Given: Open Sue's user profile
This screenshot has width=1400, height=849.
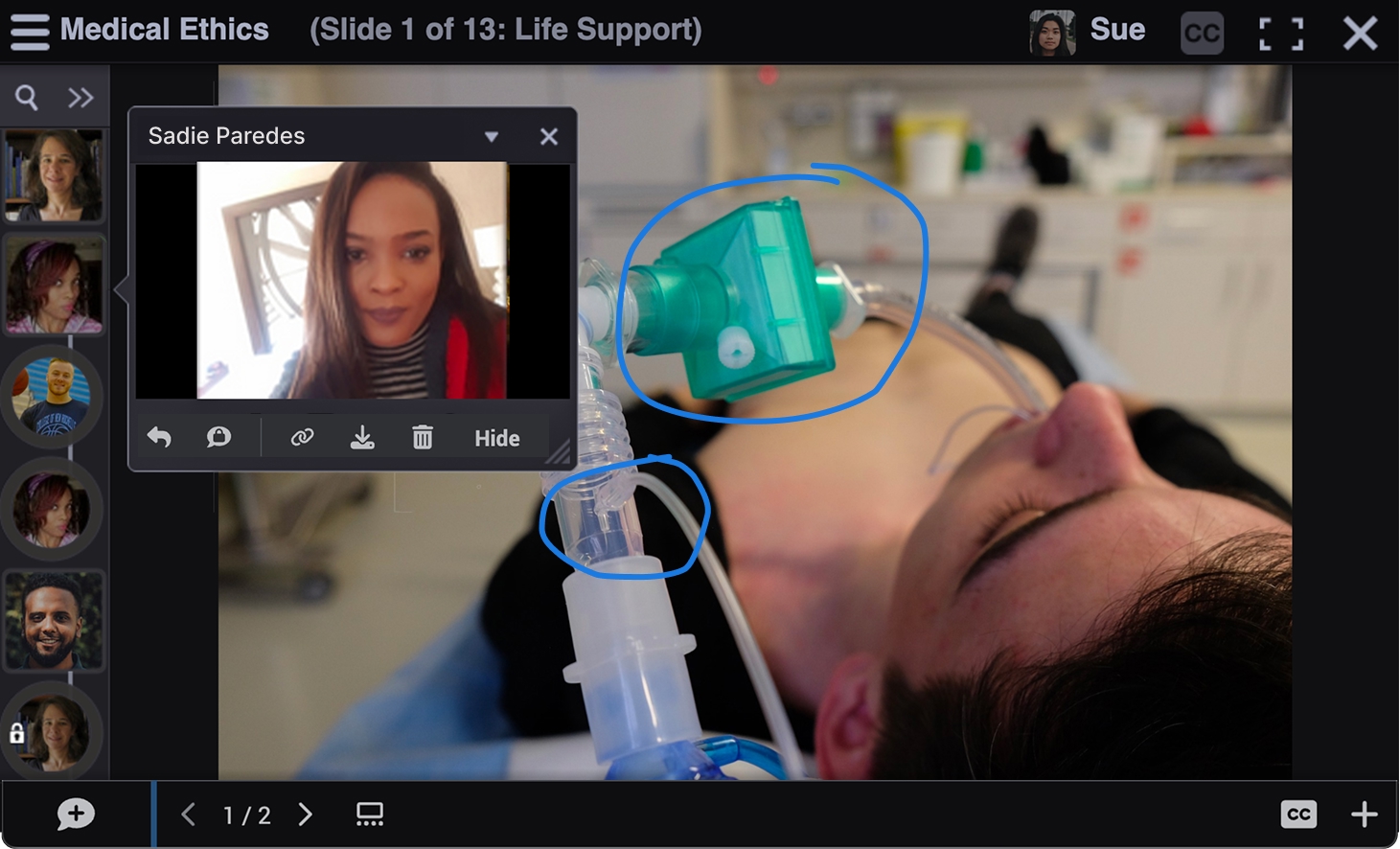Looking at the screenshot, I should click(1088, 32).
